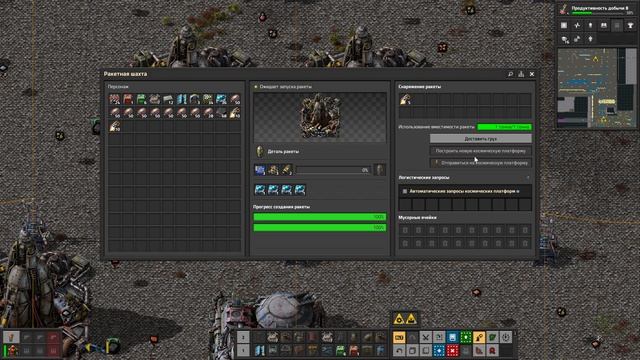
Task: Switch quickbar row selector labelled 1
Action: [x=243, y=350]
